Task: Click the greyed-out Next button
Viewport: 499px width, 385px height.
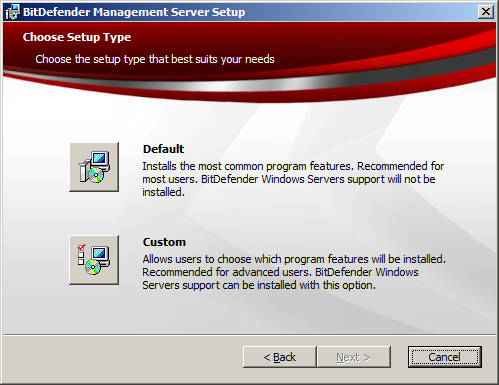Action: pos(354,357)
